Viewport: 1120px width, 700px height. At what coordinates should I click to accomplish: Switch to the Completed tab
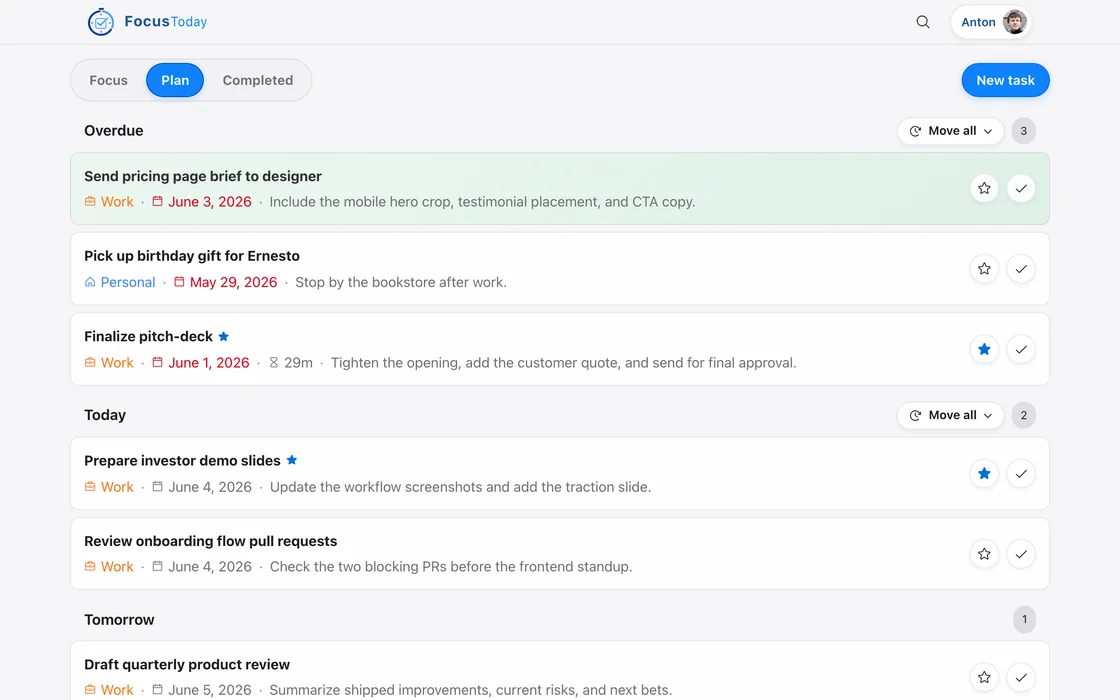tap(258, 80)
